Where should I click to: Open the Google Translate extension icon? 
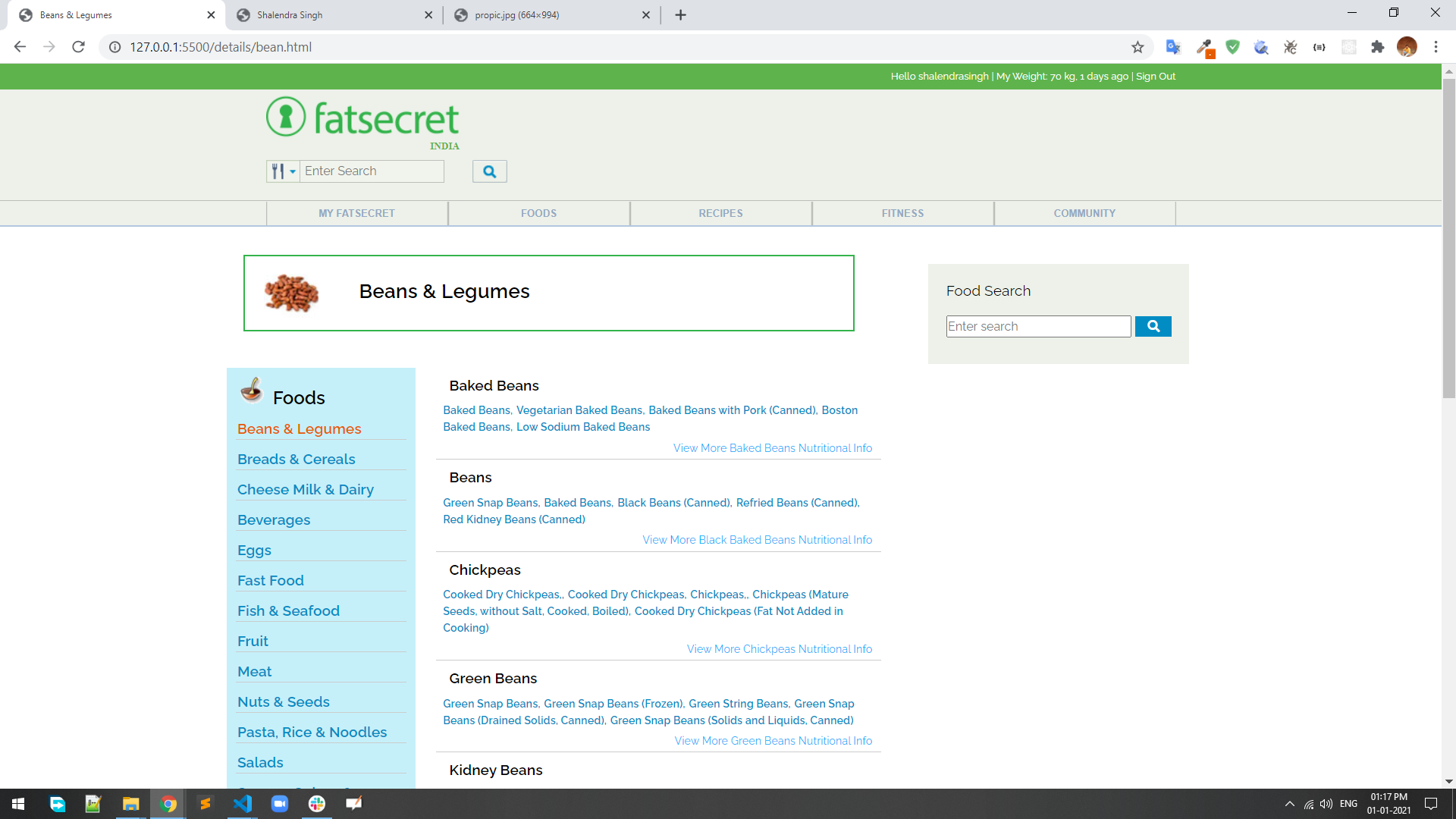[x=1173, y=47]
